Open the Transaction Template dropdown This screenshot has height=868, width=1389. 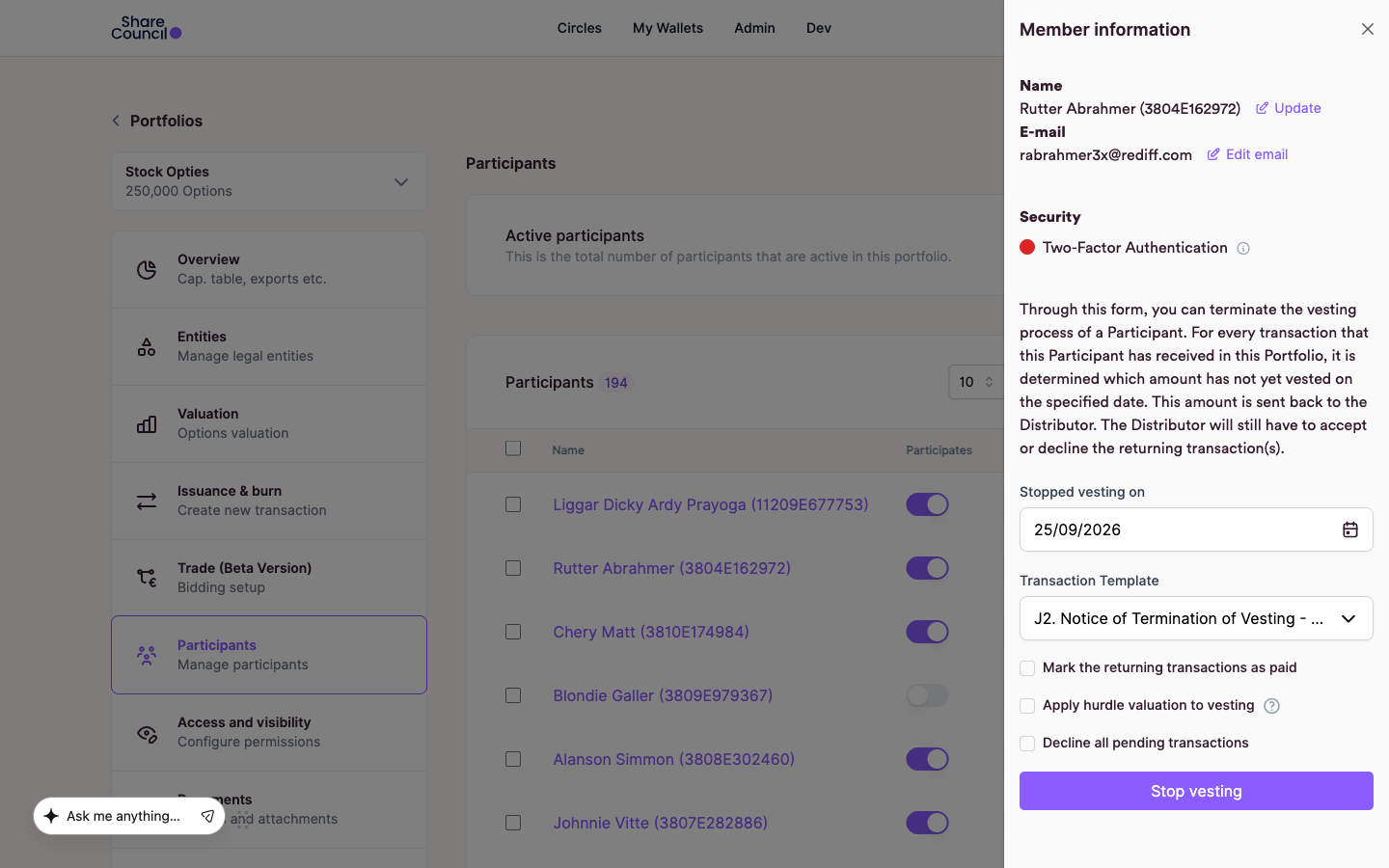pos(1196,618)
